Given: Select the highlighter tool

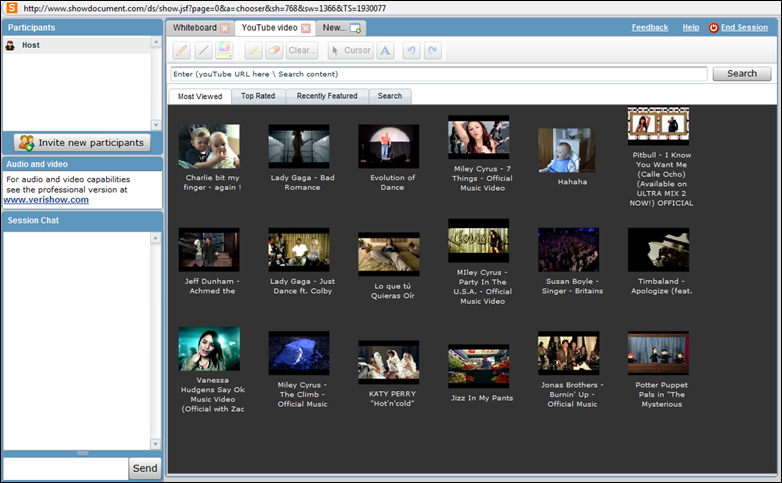Looking at the screenshot, I should tap(253, 50).
